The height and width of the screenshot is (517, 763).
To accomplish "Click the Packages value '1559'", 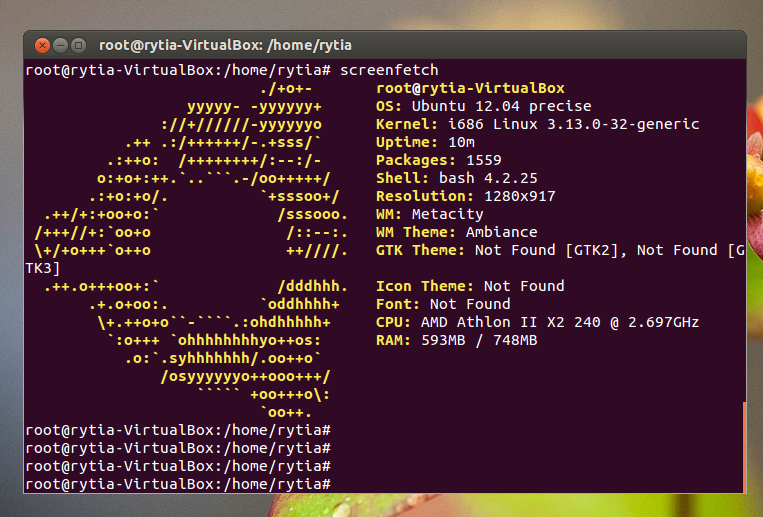I will coord(484,160).
